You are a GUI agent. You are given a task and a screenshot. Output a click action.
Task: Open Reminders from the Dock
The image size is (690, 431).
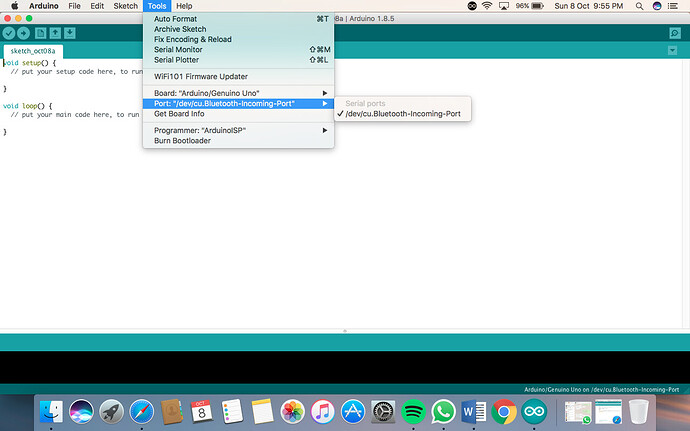pos(232,412)
